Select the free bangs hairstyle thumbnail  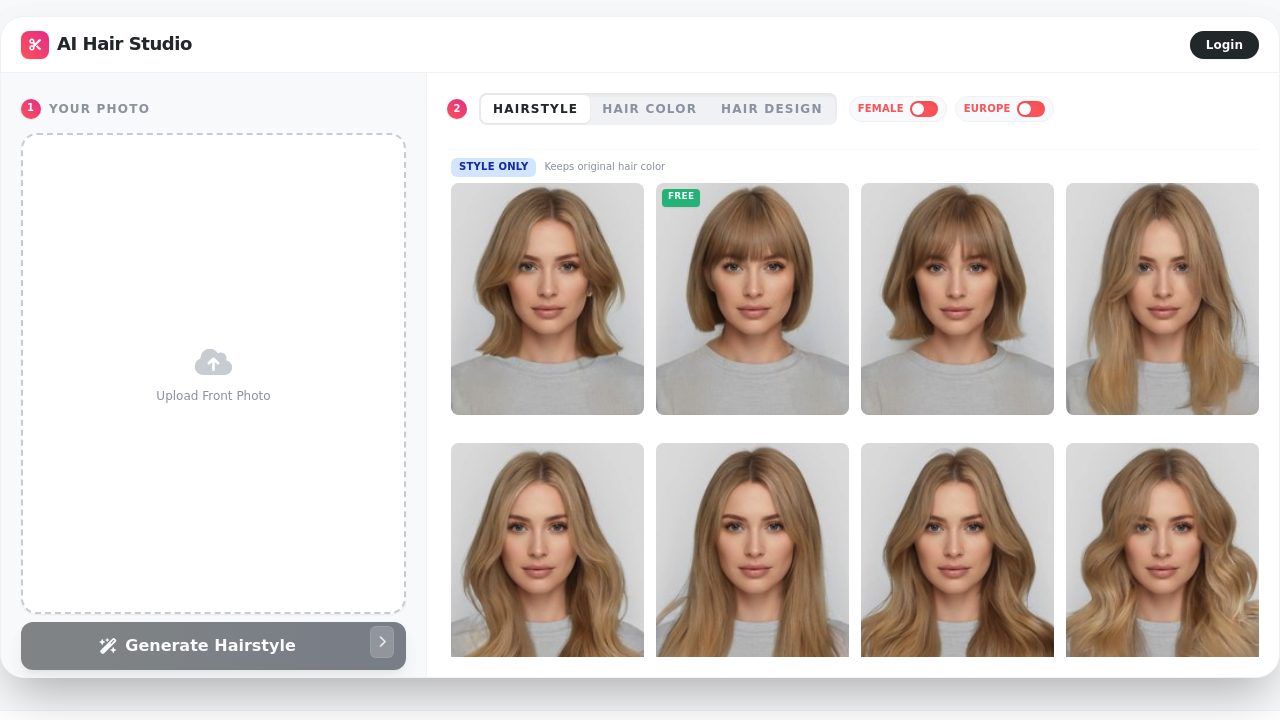[x=752, y=299]
